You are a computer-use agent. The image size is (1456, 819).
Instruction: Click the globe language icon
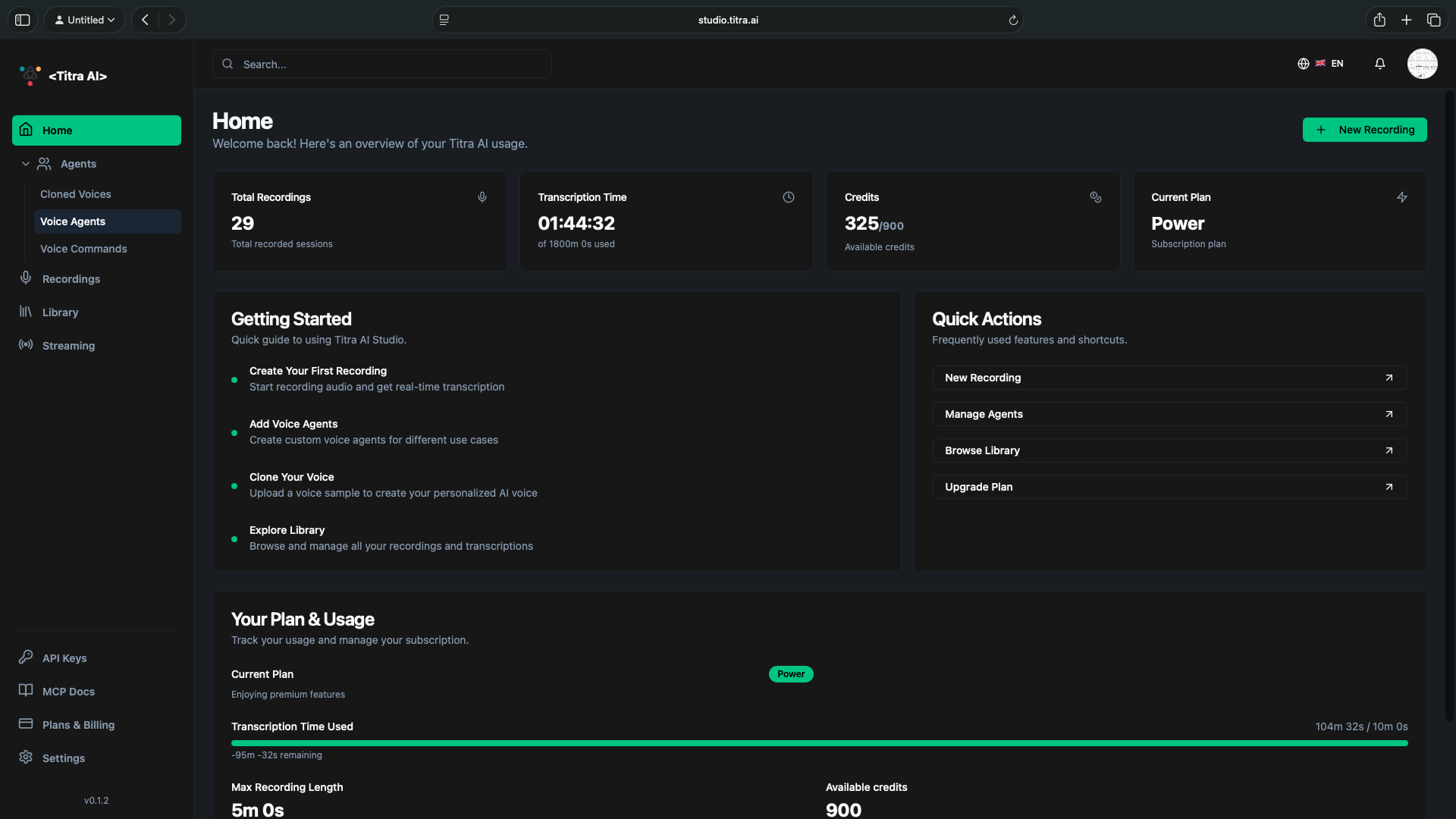1304,64
